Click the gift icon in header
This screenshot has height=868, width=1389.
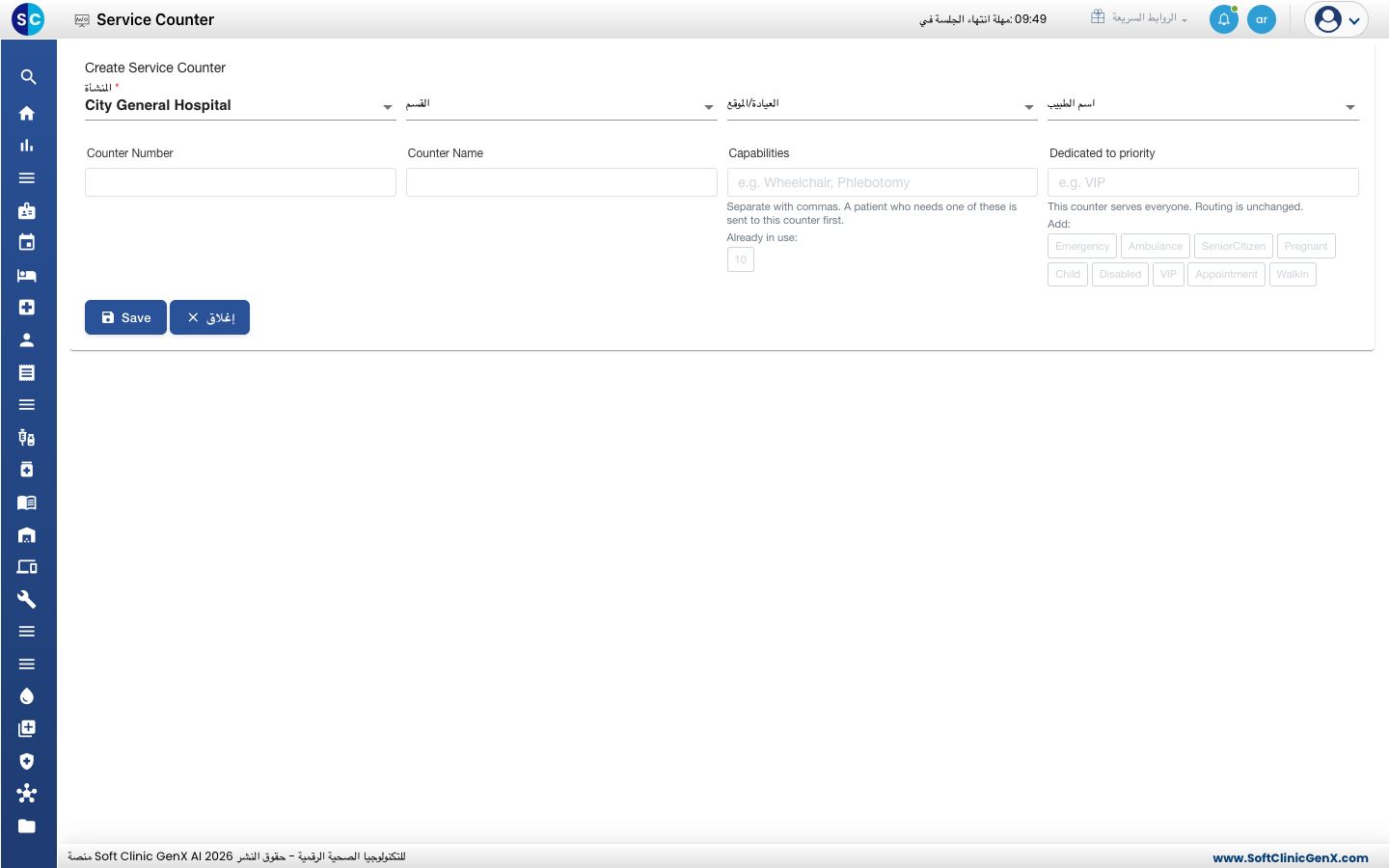1098,17
